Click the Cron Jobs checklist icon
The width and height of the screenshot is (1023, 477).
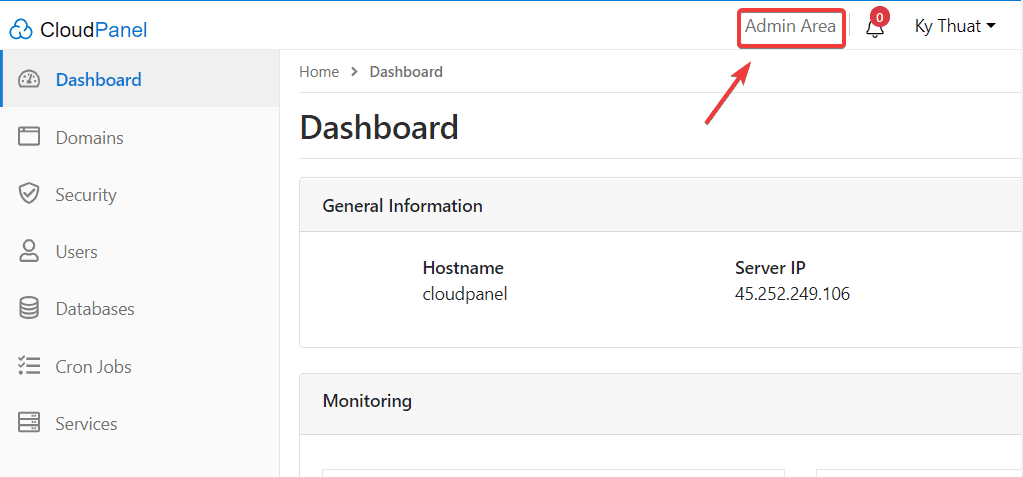click(x=29, y=366)
